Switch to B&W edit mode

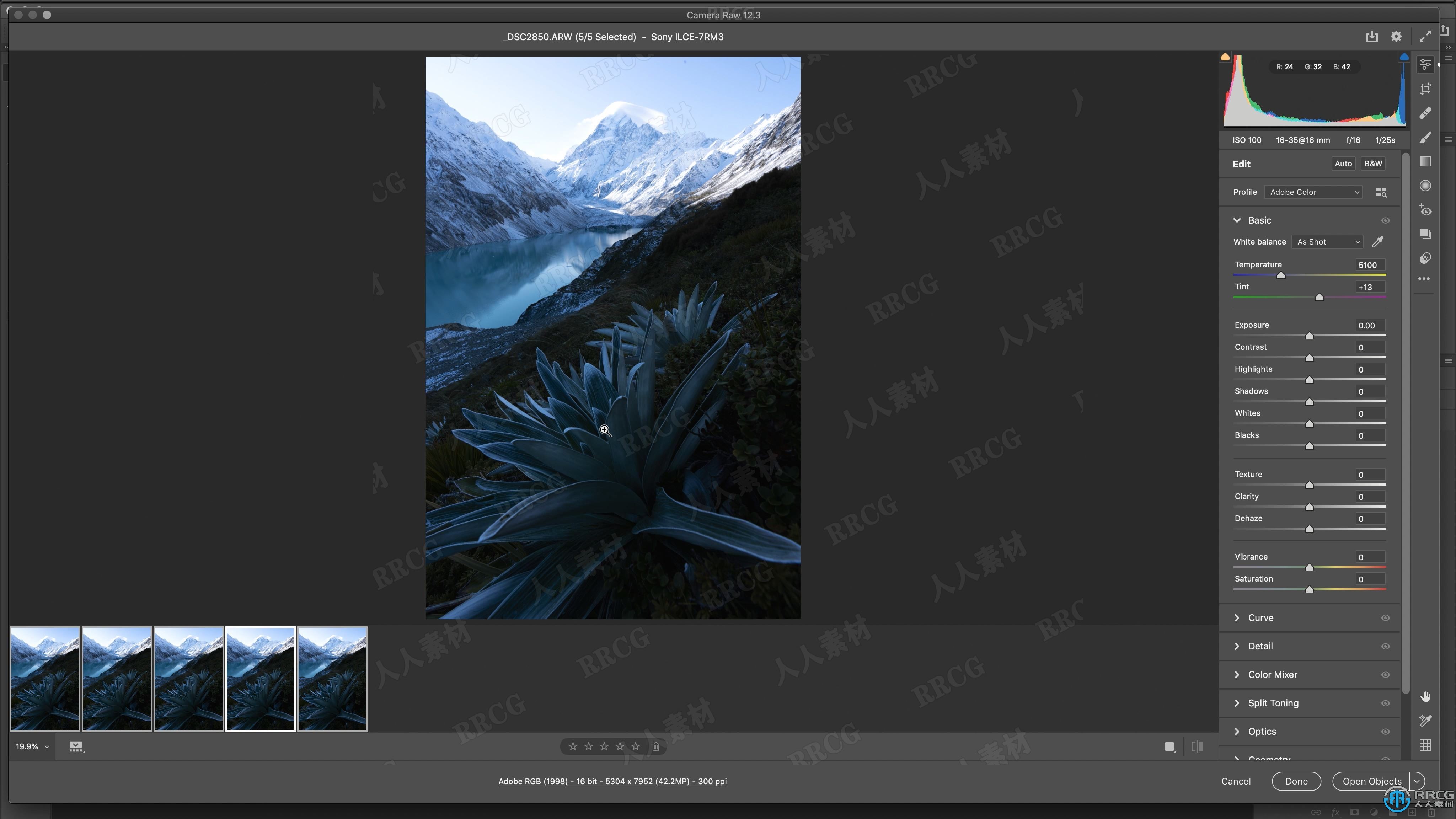[1374, 163]
